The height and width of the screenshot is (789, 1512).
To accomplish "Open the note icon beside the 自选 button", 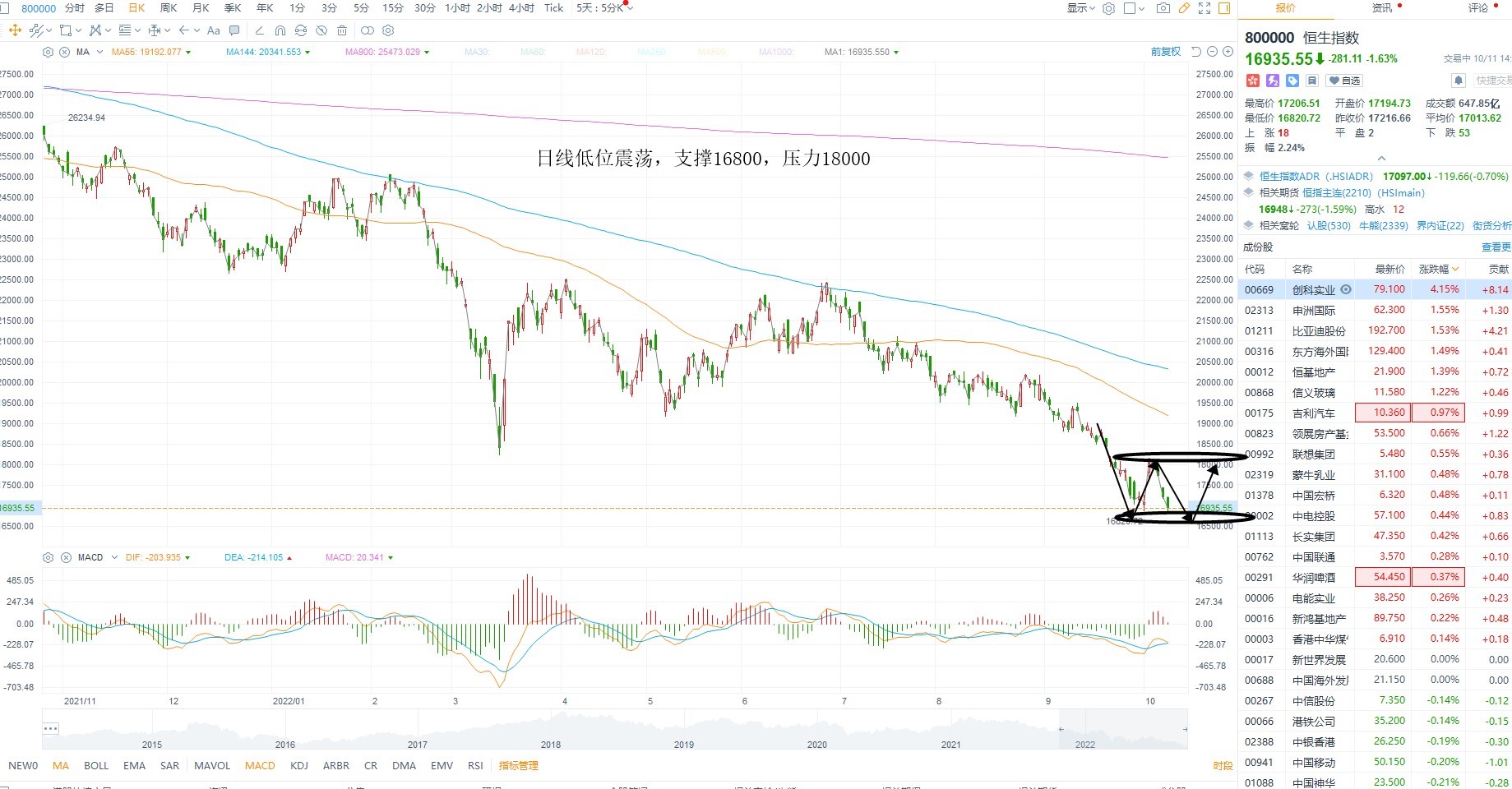I will pos(1312,81).
